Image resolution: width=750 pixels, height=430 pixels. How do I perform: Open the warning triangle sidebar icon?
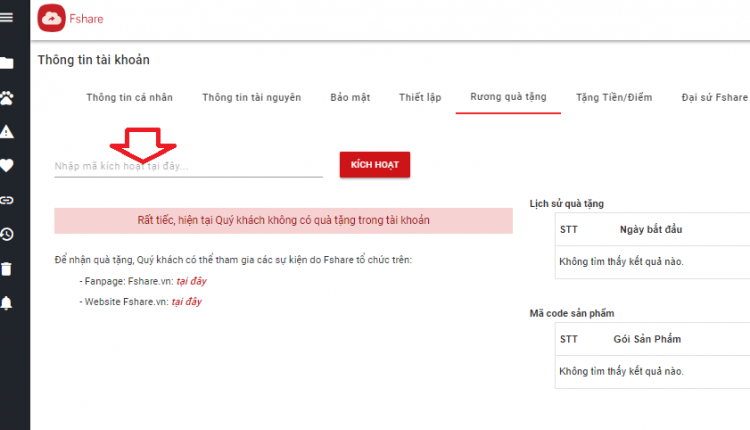point(6,132)
